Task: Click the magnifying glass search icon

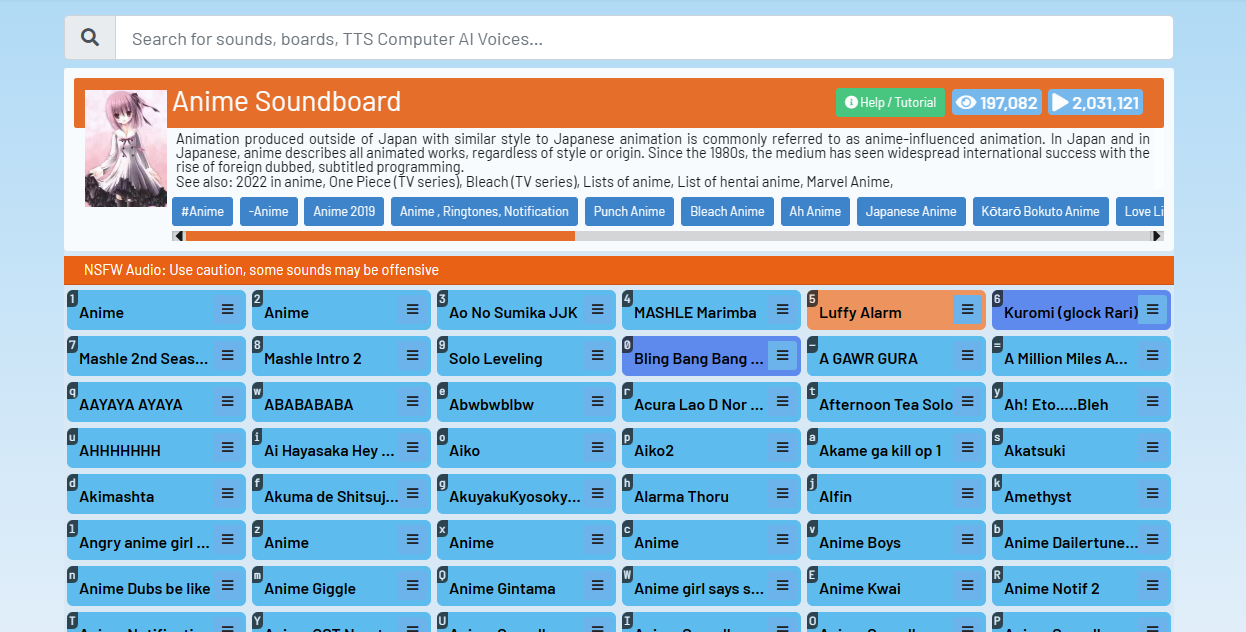Action: pos(90,38)
